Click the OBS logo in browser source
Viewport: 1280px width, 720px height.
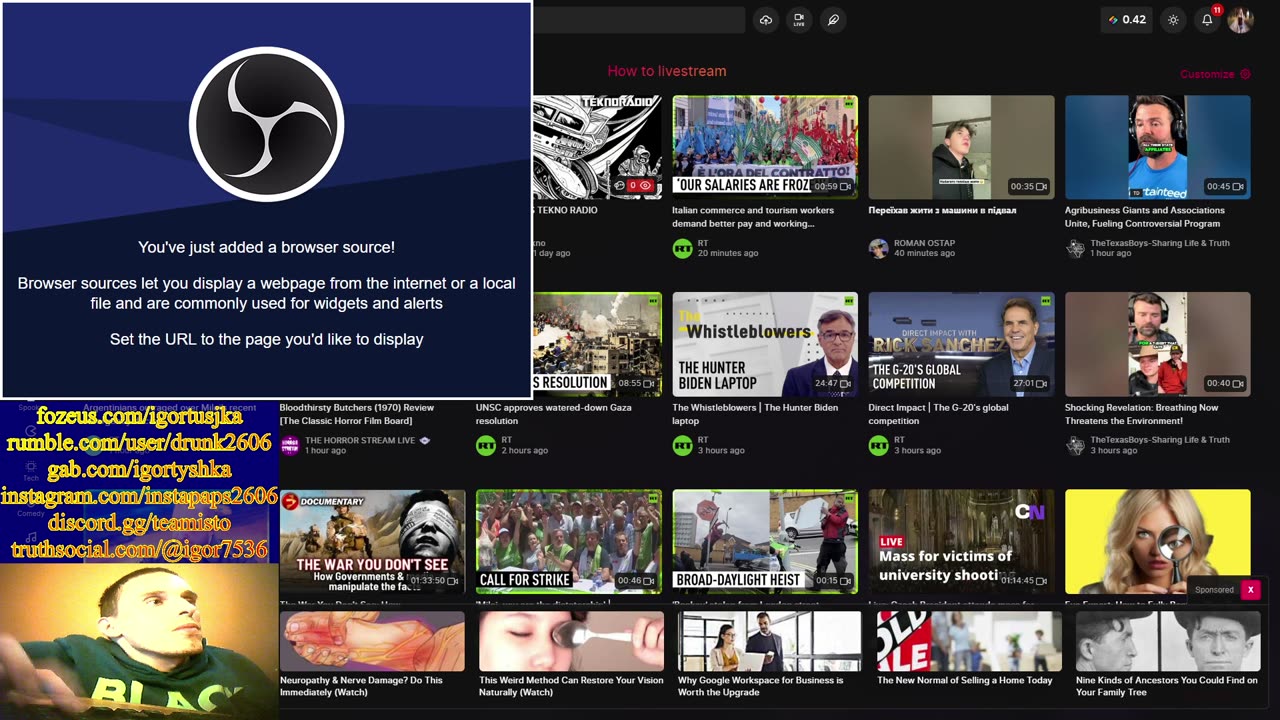pos(266,124)
